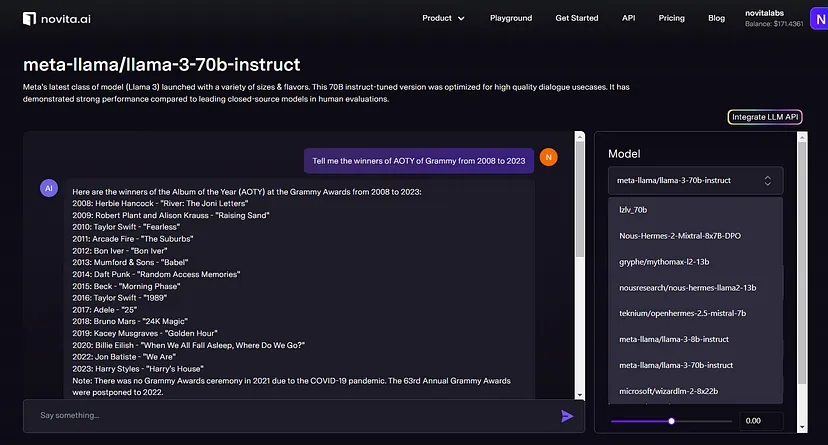Open the Blog link
The width and height of the screenshot is (828, 445).
click(x=716, y=18)
